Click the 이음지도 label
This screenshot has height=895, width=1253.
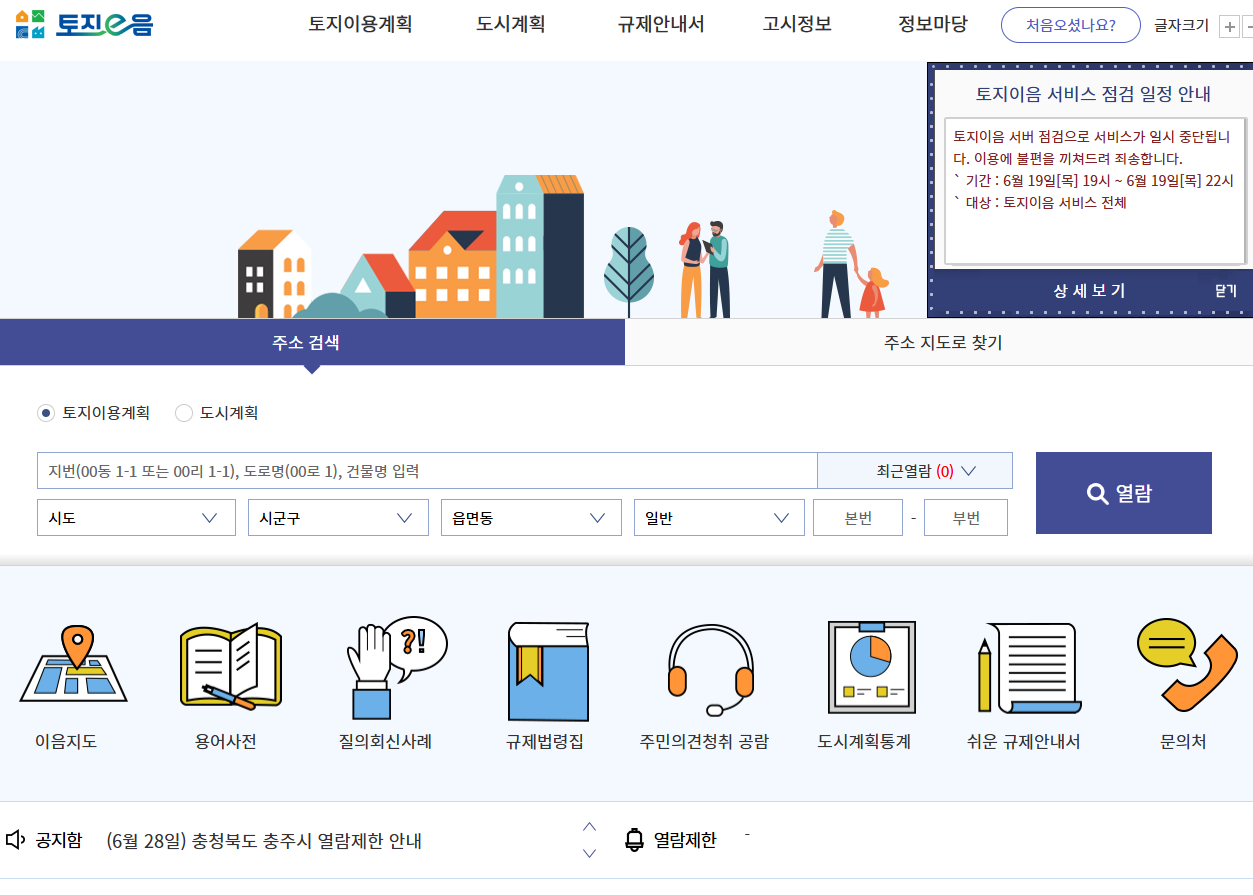66,742
